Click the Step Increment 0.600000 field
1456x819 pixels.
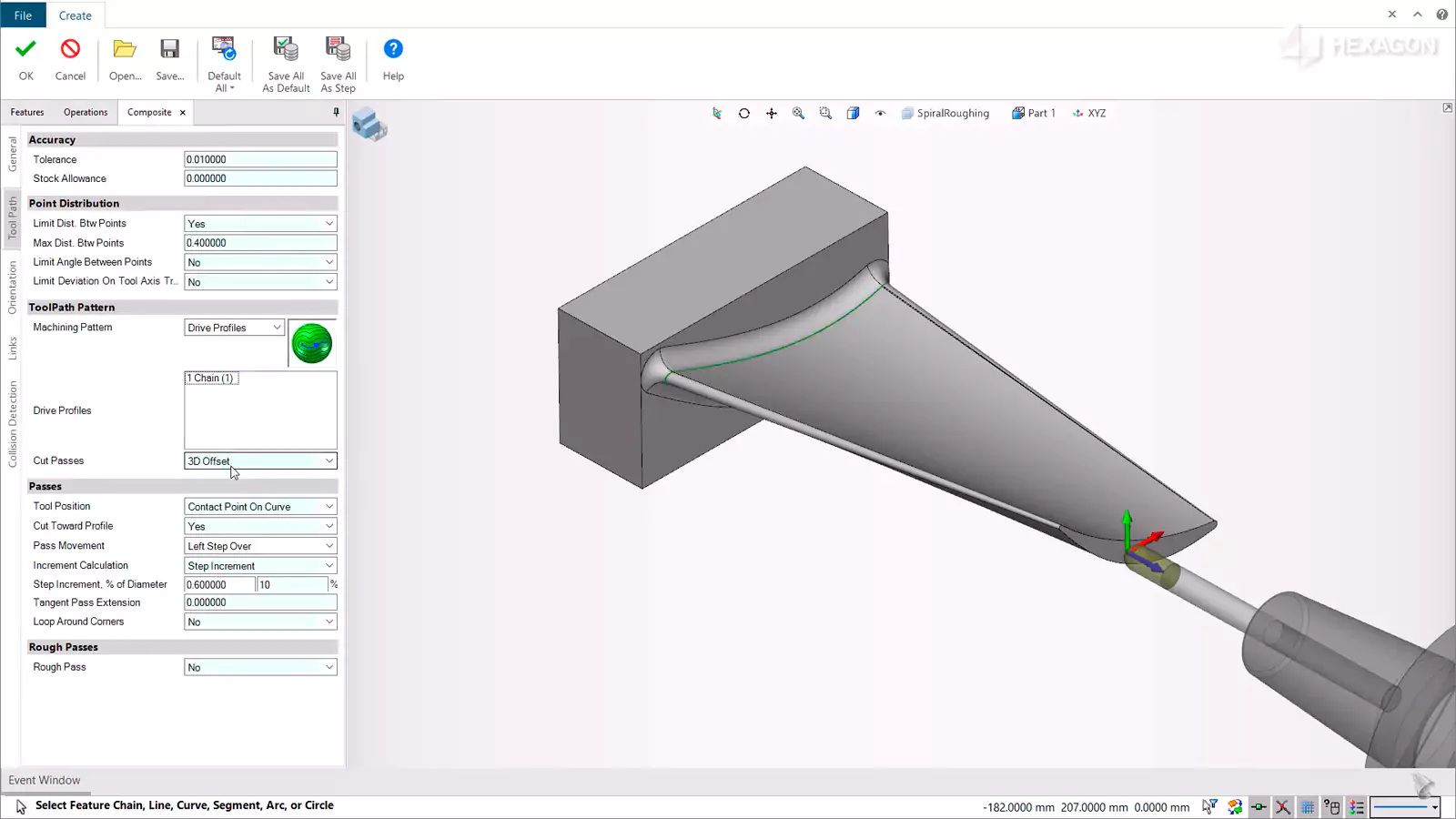[219, 585]
